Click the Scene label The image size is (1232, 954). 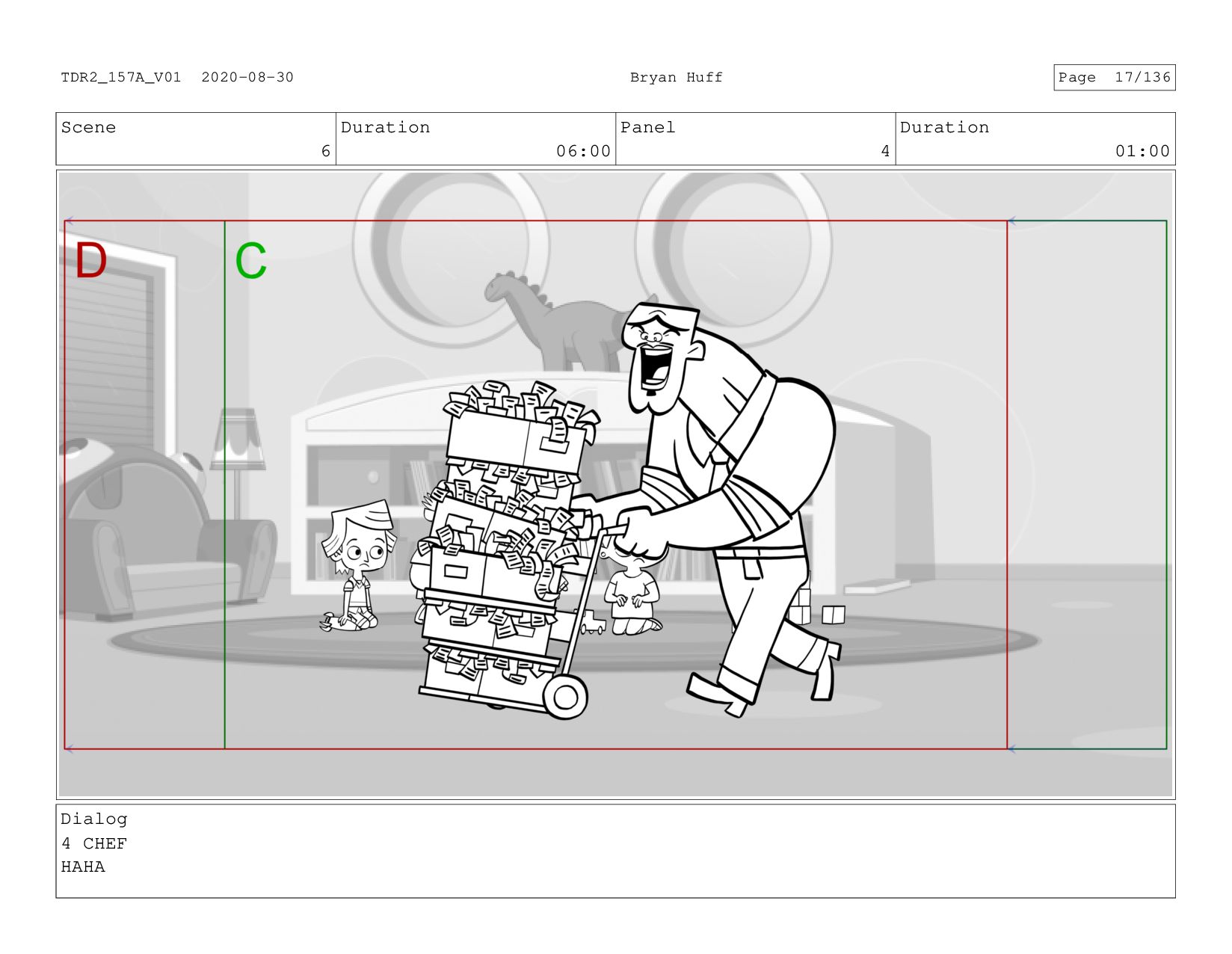pos(88,127)
